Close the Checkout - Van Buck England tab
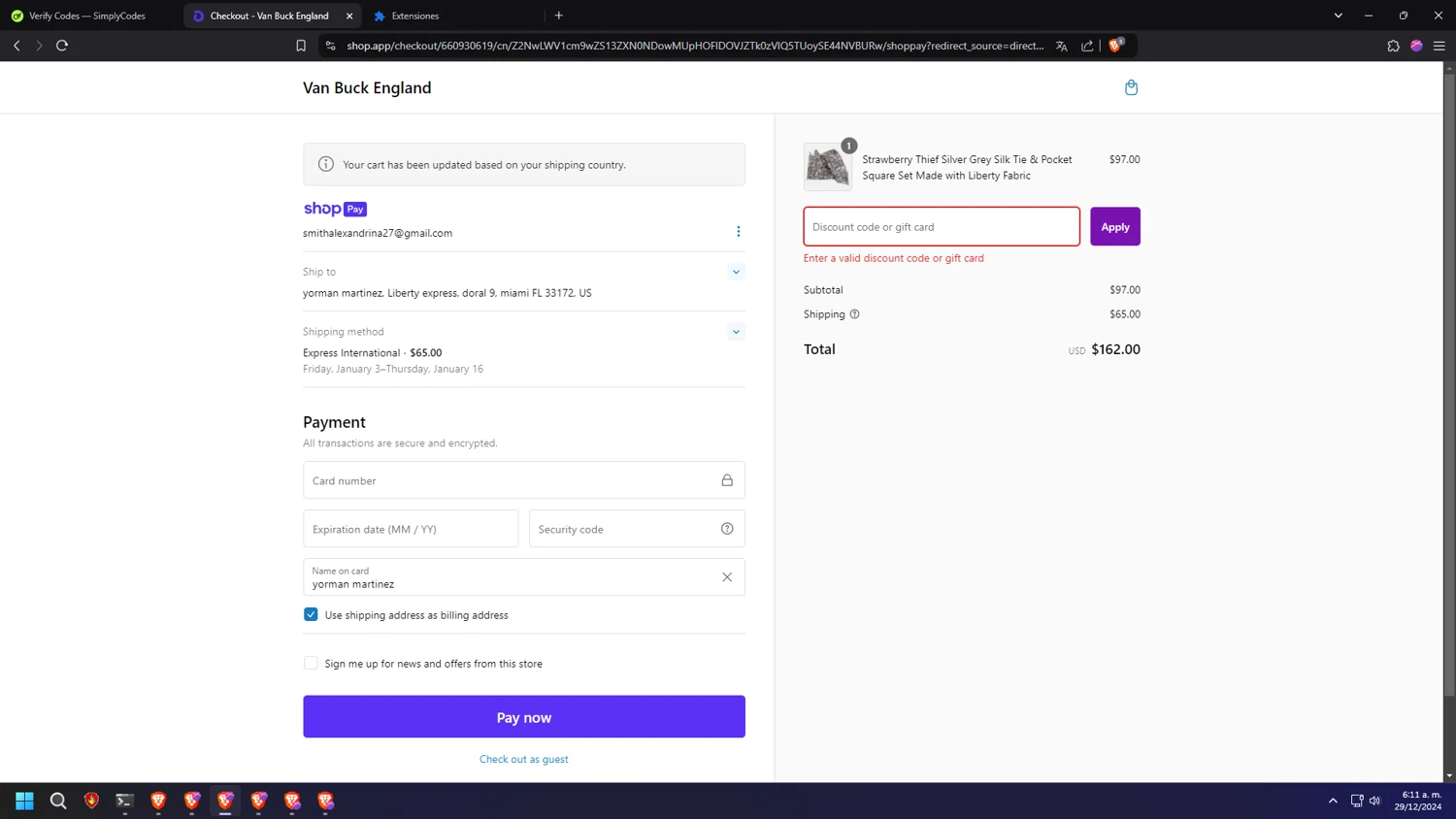 click(349, 16)
